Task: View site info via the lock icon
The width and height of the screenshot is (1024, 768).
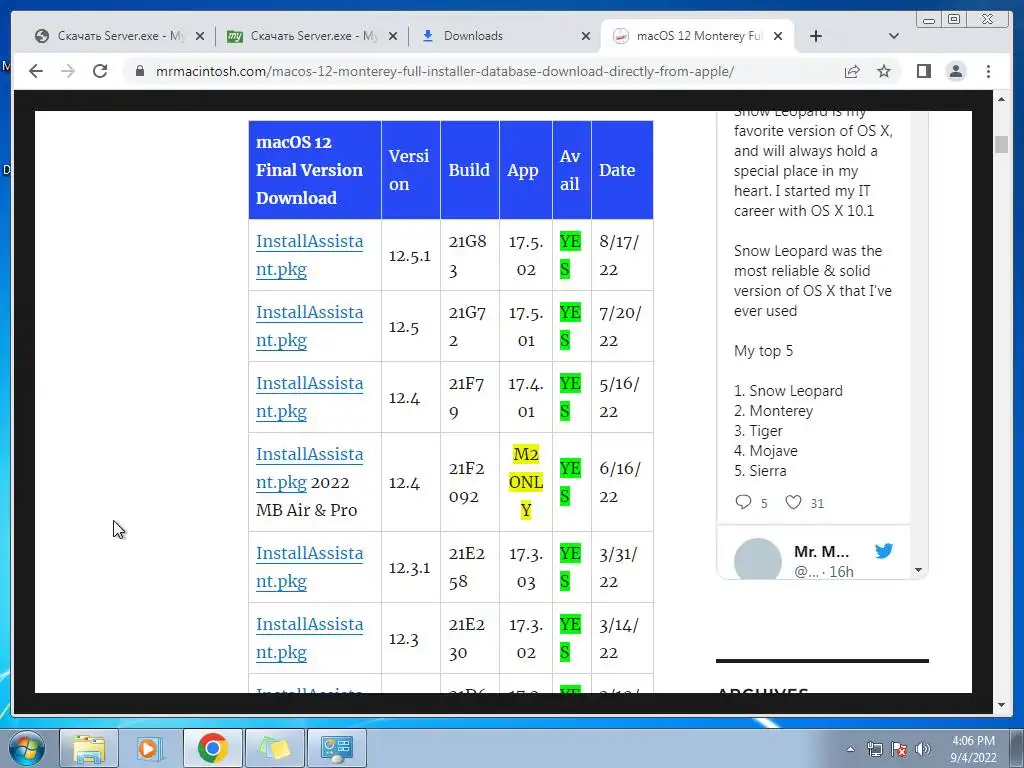Action: click(139, 71)
